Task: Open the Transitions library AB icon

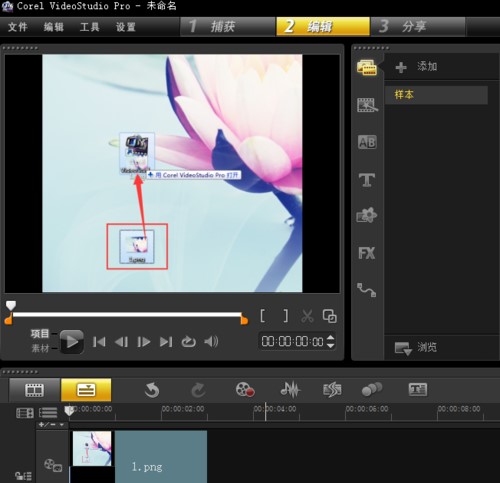Action: tap(367, 143)
